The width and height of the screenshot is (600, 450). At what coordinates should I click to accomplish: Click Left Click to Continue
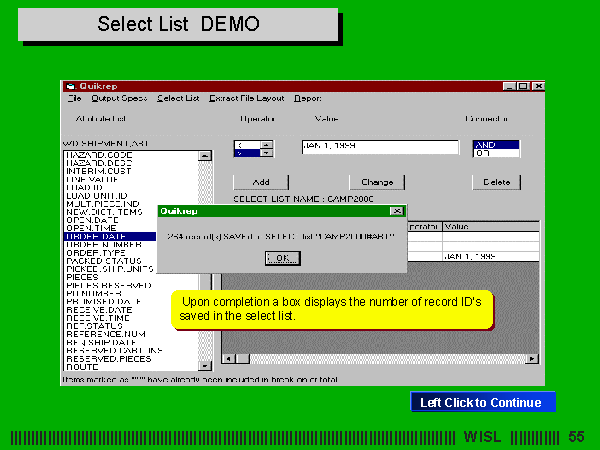(x=481, y=403)
